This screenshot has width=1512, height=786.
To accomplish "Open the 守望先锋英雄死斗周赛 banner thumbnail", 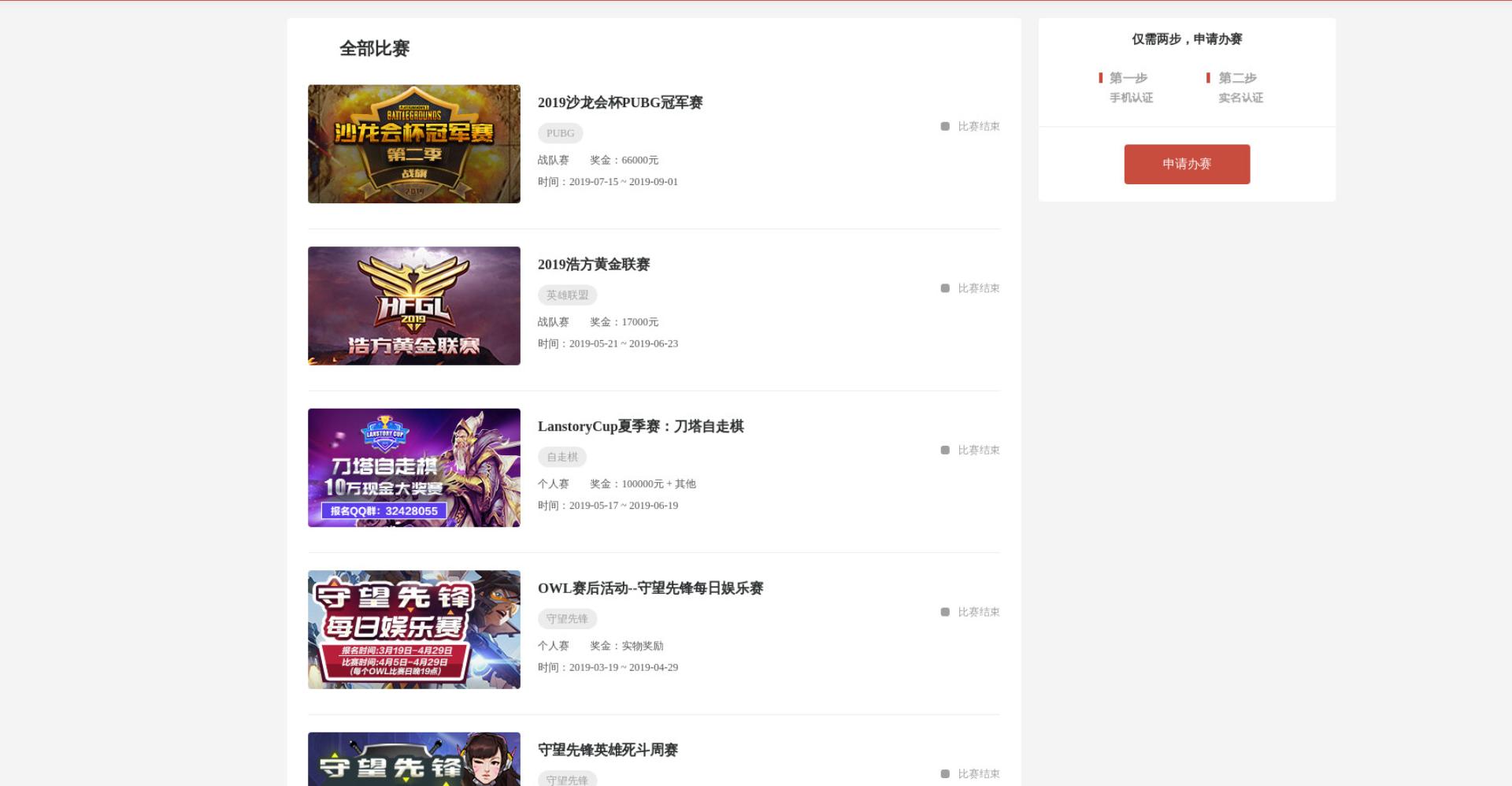I will point(414,759).
